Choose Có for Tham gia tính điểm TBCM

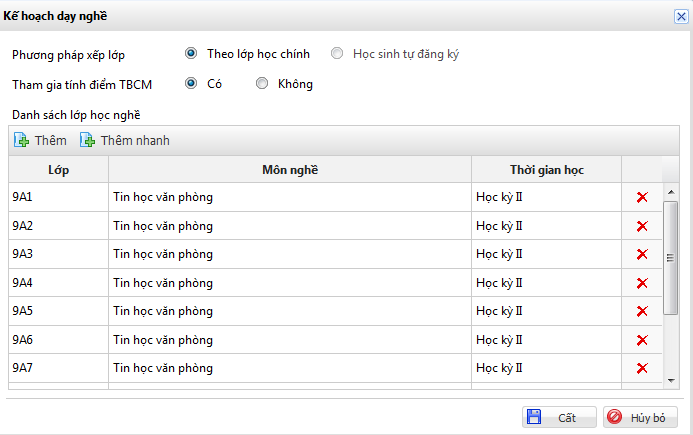[x=191, y=84]
